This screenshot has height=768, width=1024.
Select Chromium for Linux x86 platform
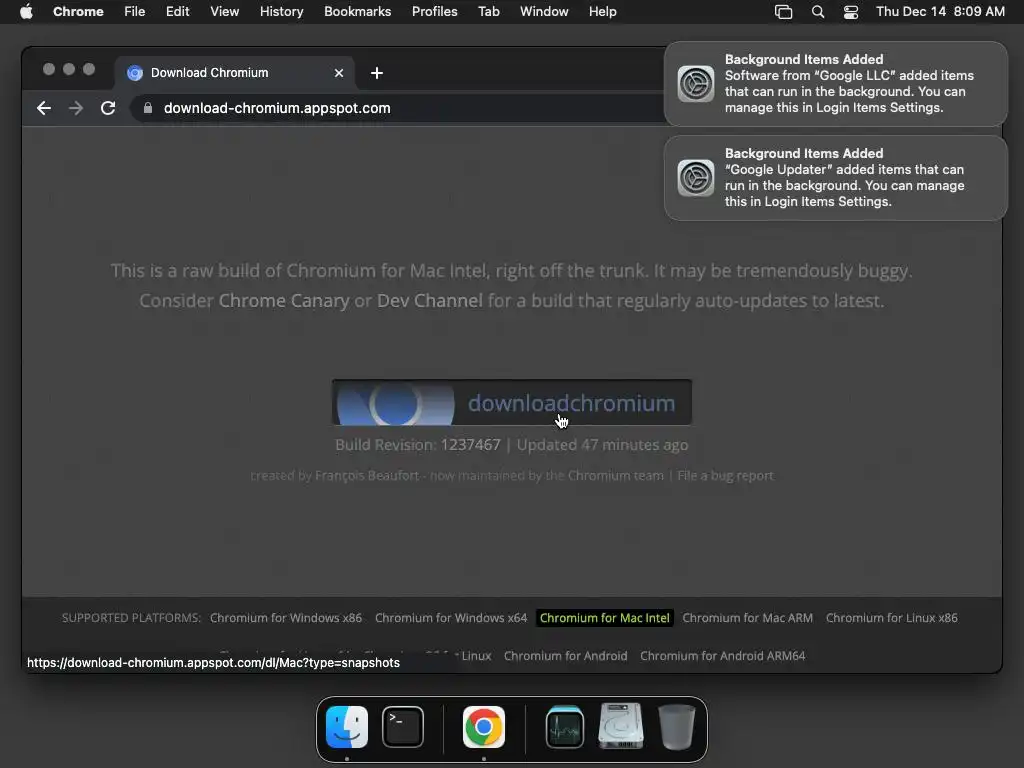[891, 618]
